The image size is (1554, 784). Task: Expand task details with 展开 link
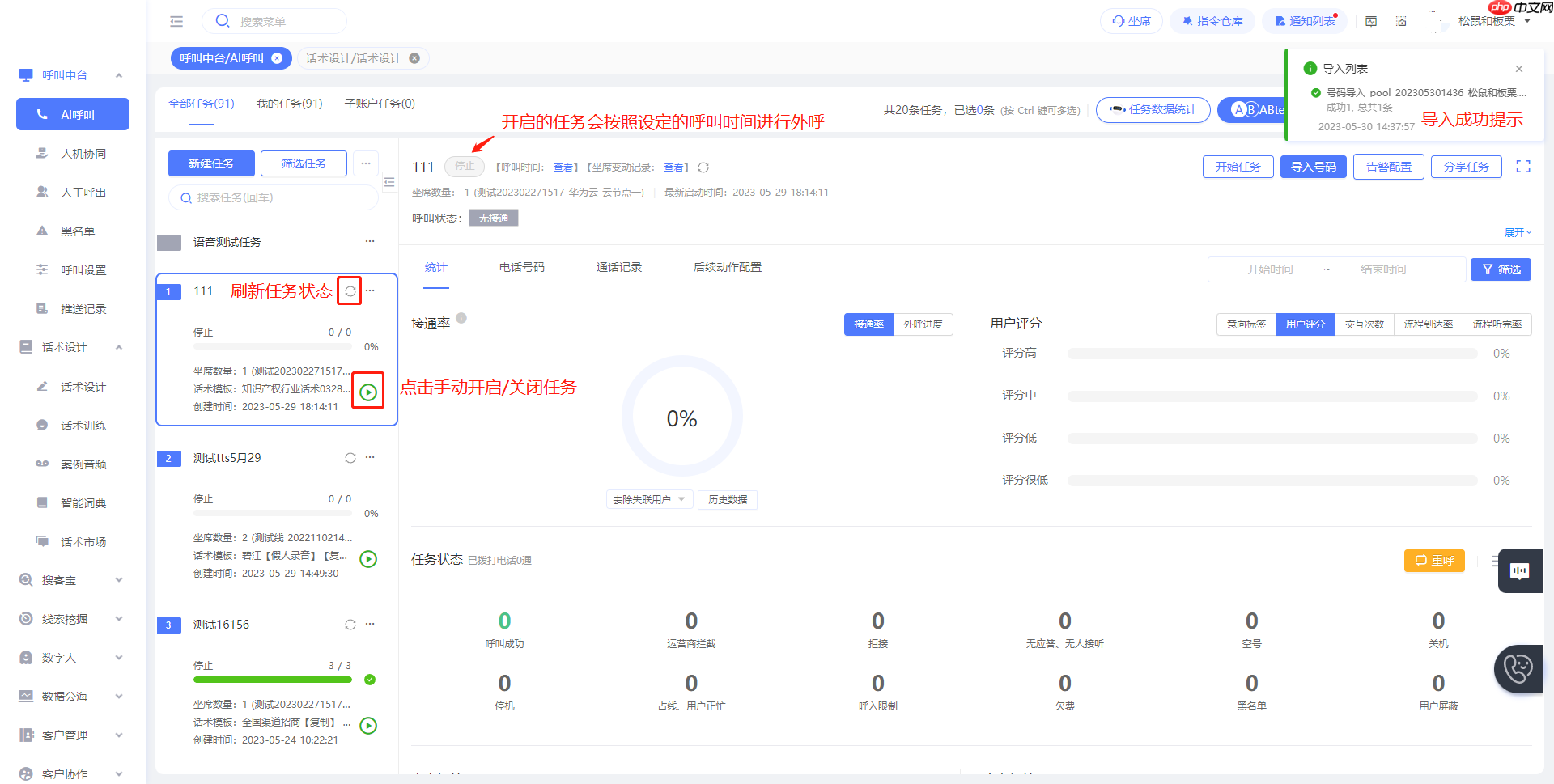click(1518, 233)
